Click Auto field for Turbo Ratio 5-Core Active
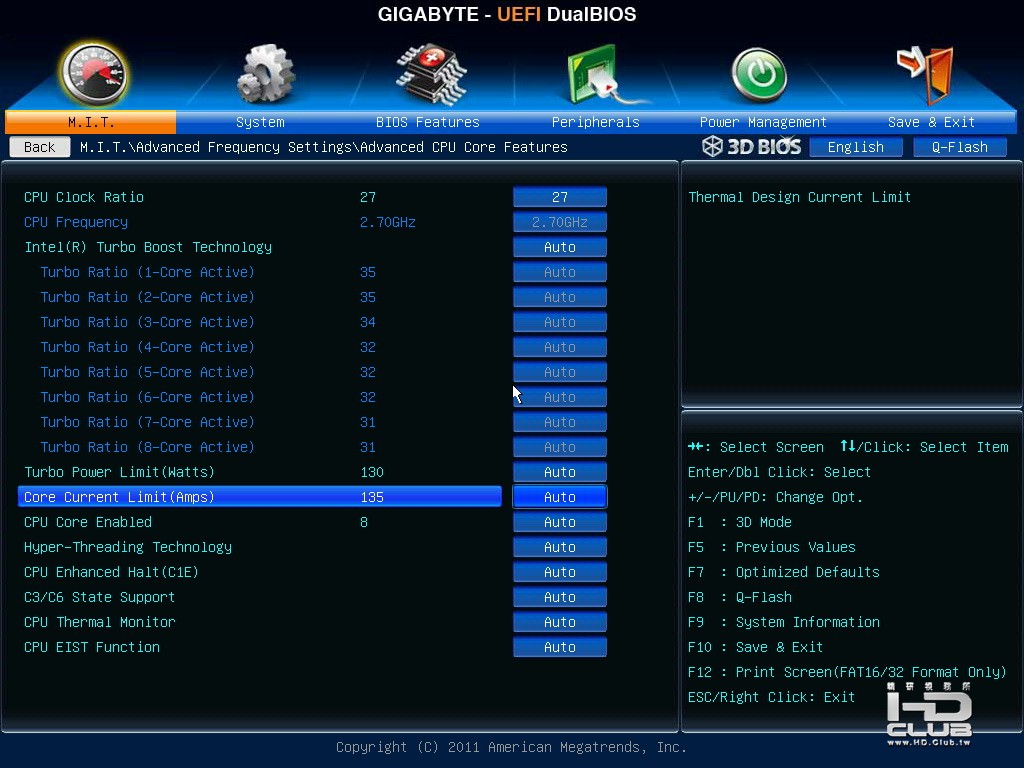The height and width of the screenshot is (768, 1024). pyautogui.click(x=560, y=372)
